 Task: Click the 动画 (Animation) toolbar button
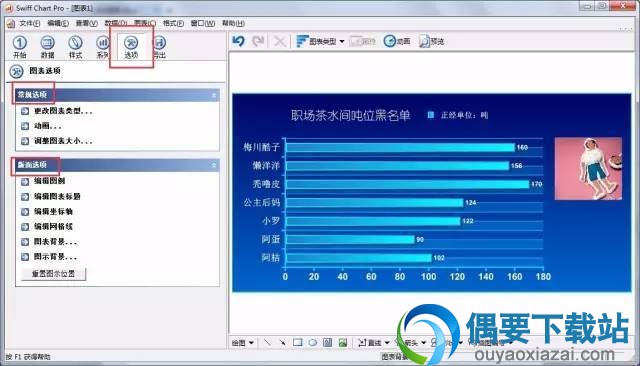(x=397, y=41)
